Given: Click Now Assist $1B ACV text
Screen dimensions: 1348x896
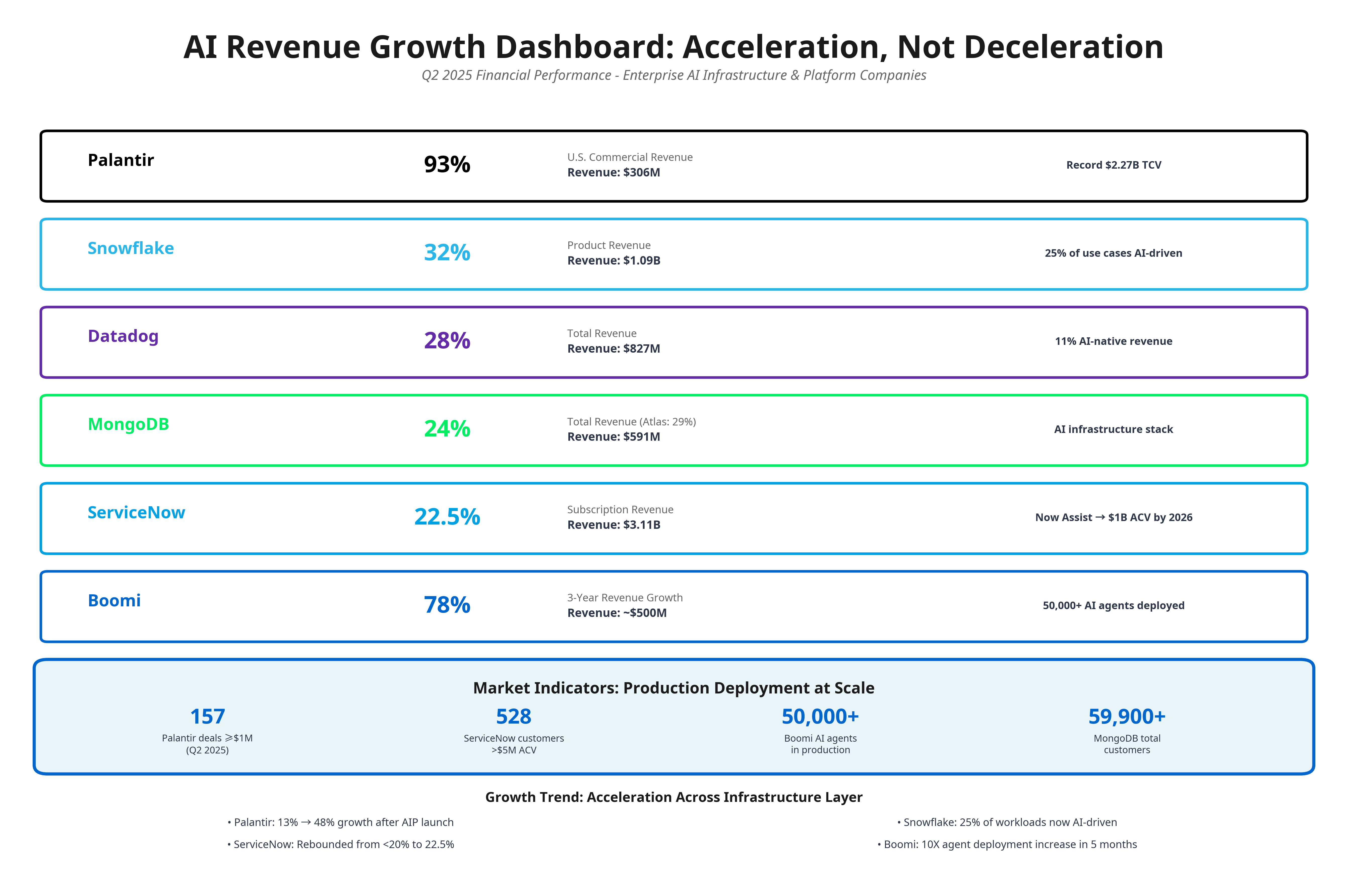Looking at the screenshot, I should click(x=1113, y=517).
